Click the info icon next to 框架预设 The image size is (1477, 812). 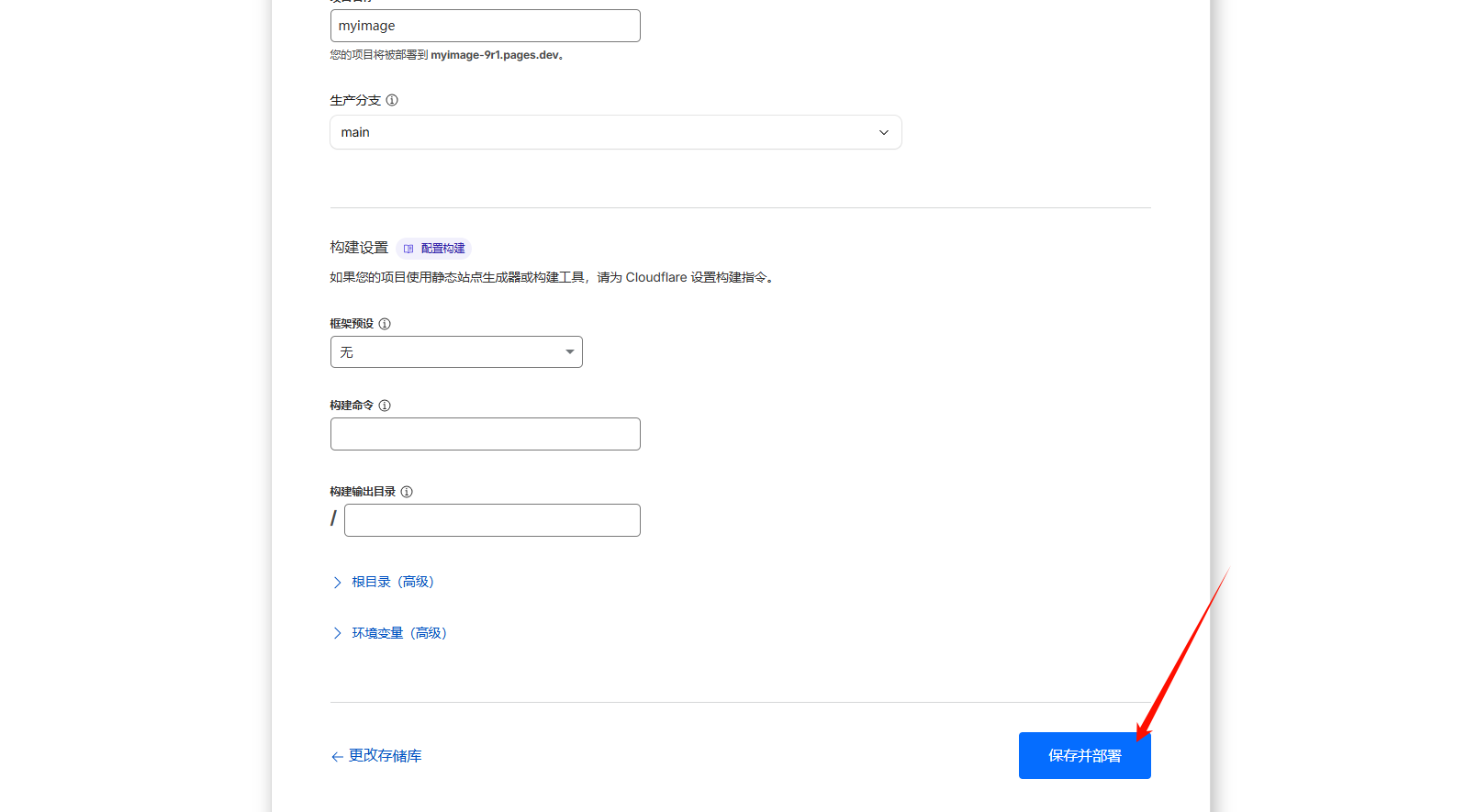[385, 324]
